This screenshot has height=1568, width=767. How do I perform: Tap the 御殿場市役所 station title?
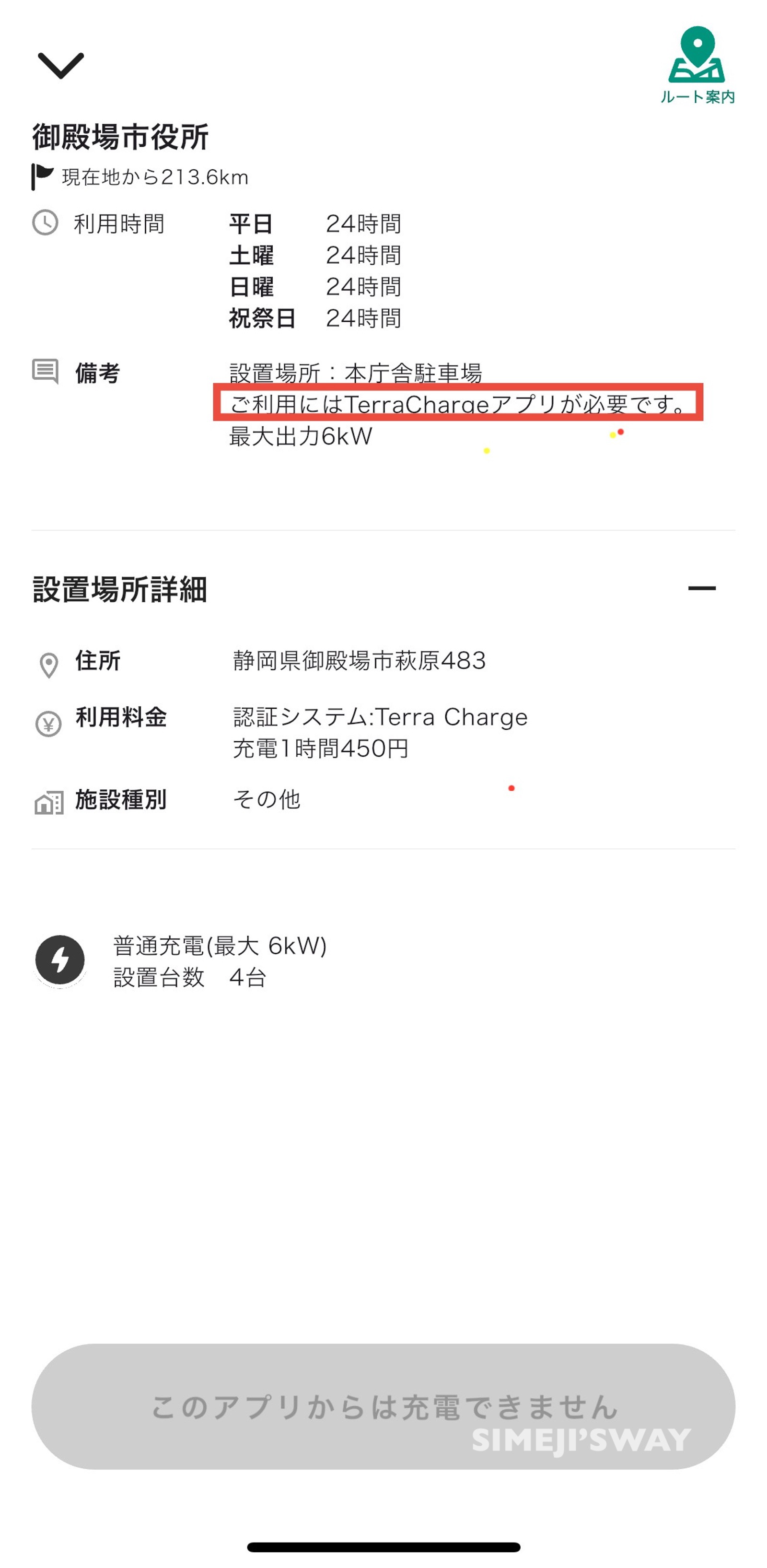tap(120, 136)
